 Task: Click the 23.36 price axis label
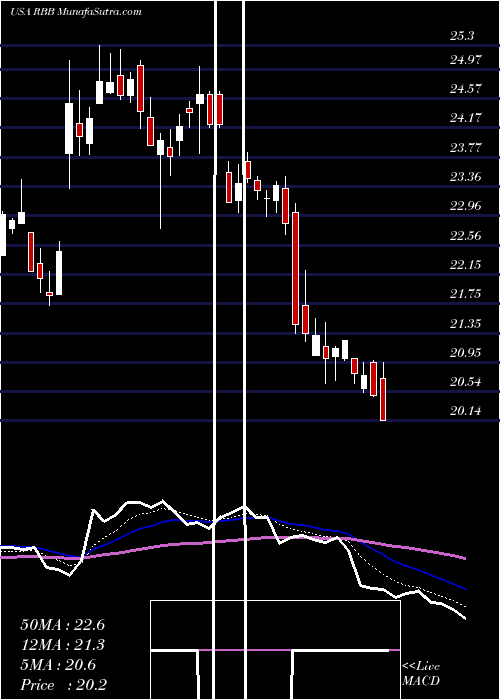[466, 177]
